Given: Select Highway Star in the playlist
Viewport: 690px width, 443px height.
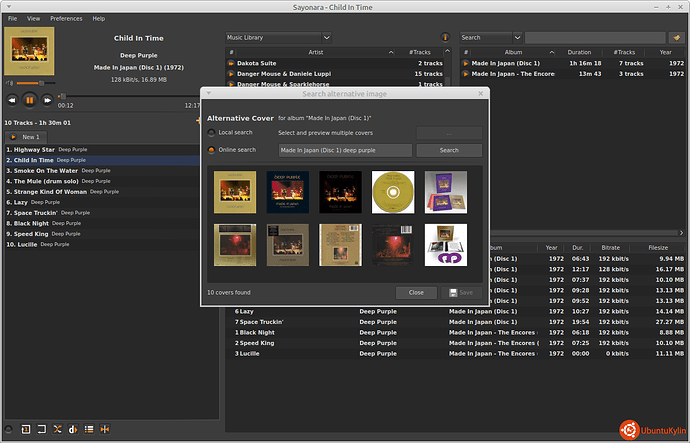Looking at the screenshot, I should click(x=103, y=150).
